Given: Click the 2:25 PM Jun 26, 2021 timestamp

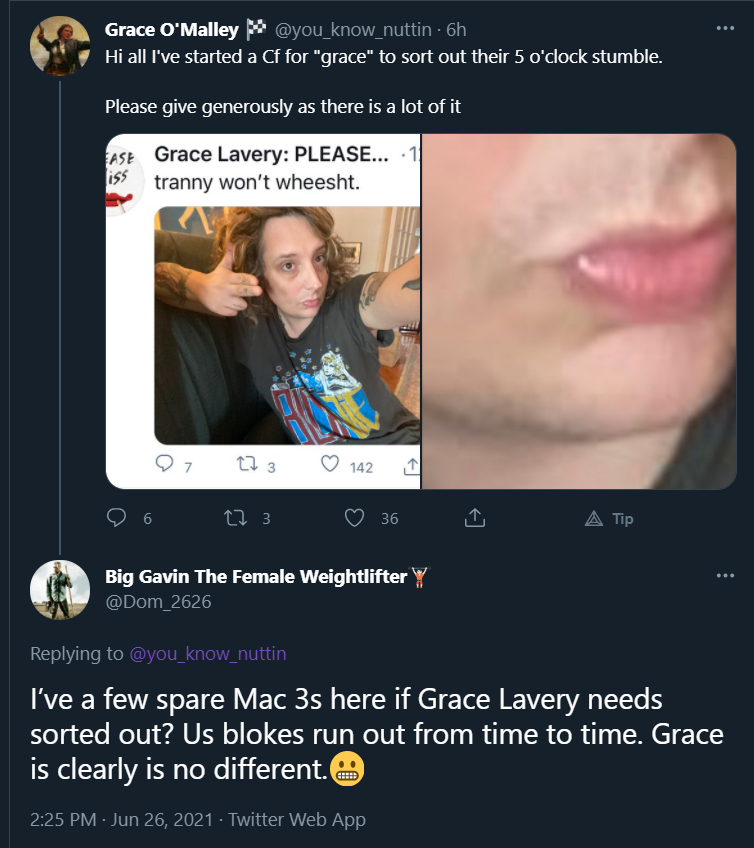Looking at the screenshot, I should click(x=124, y=820).
